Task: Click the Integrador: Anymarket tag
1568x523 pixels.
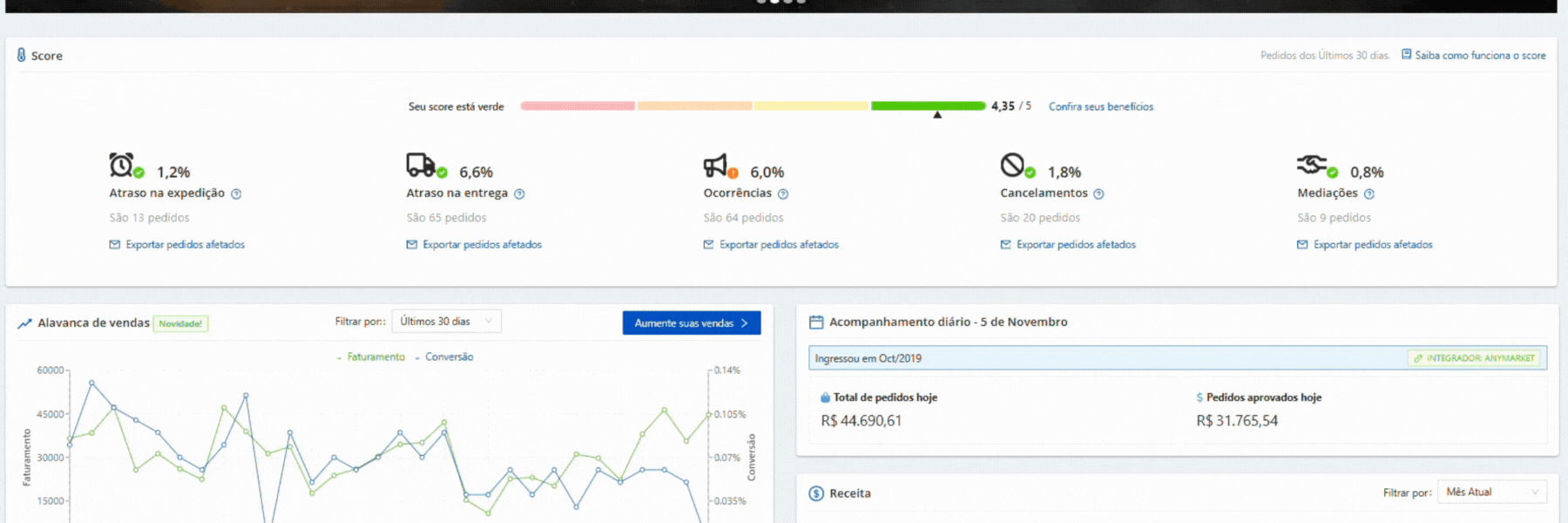Action: [1474, 358]
